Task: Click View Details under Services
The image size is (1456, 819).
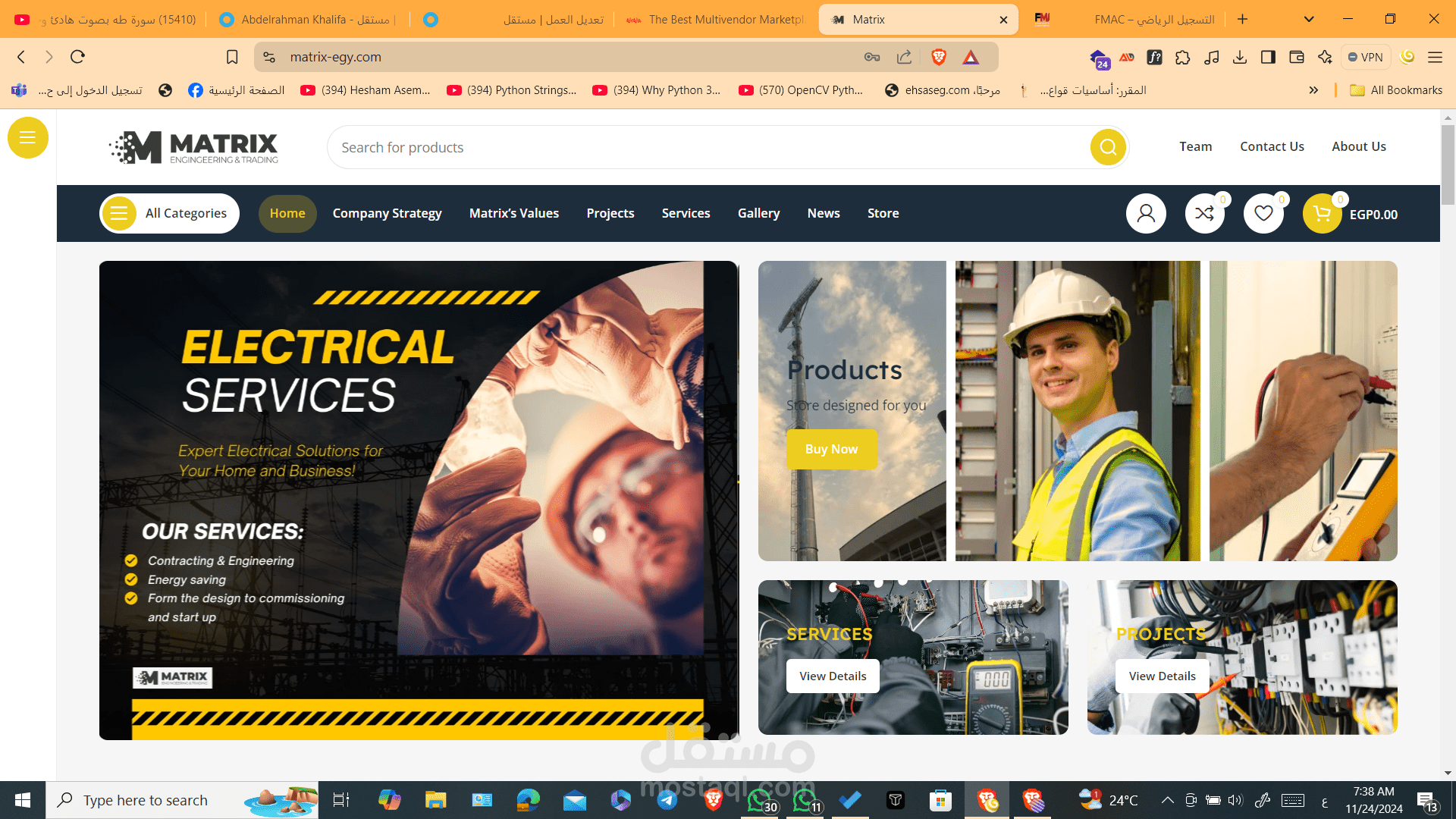Action: pos(833,676)
